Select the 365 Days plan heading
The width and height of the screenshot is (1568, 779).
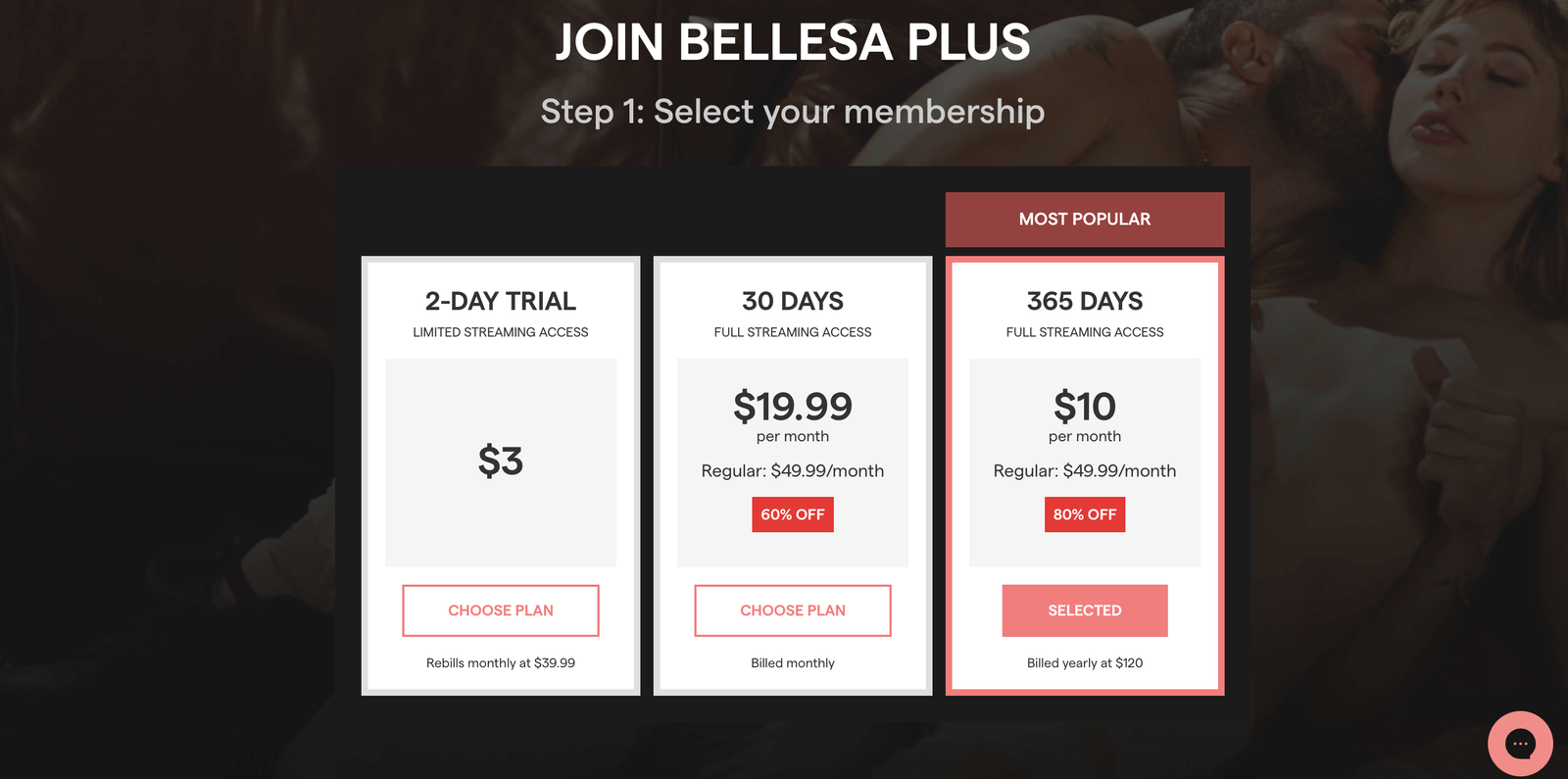(1085, 301)
